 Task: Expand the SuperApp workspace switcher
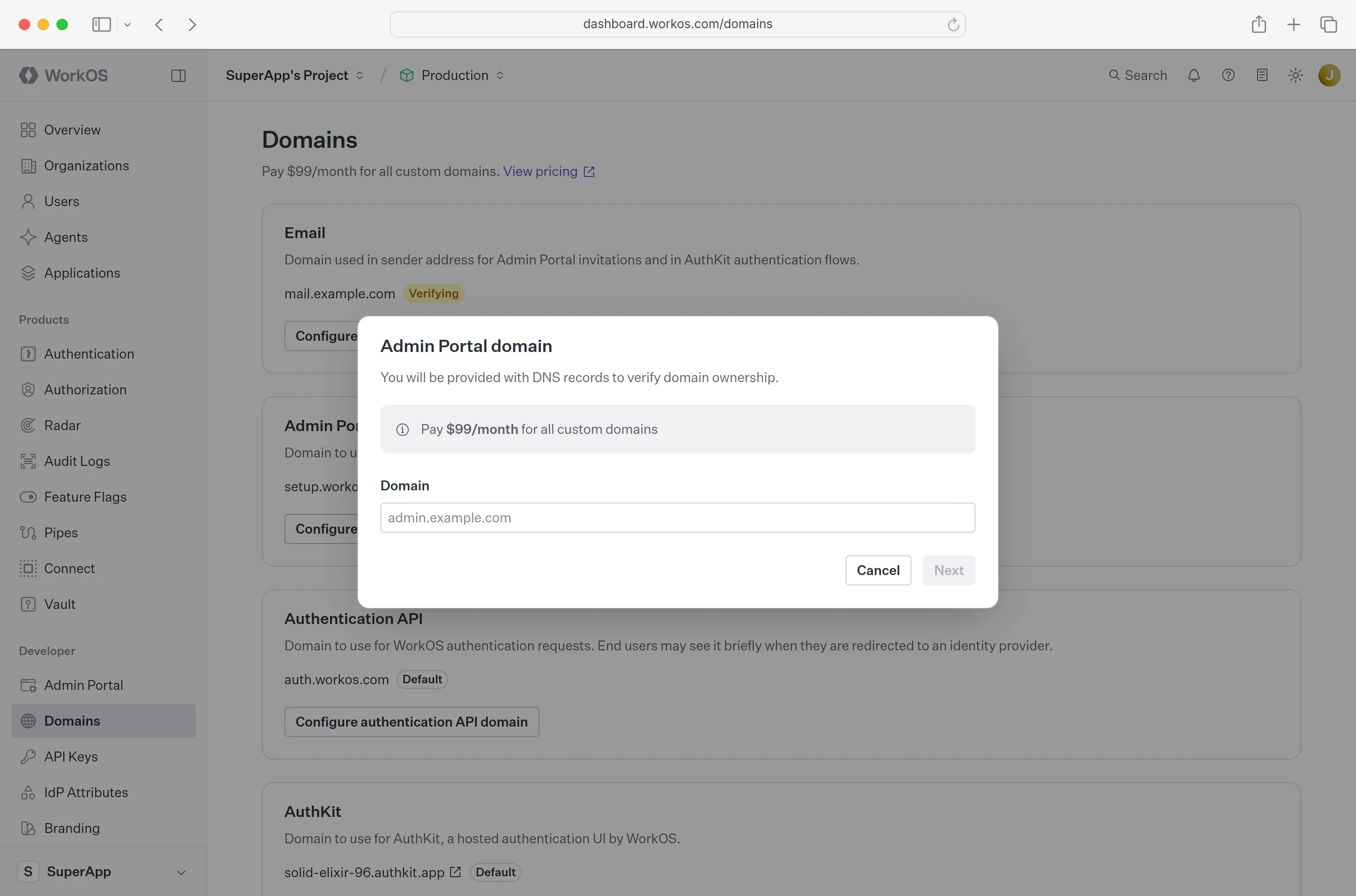tap(181, 872)
